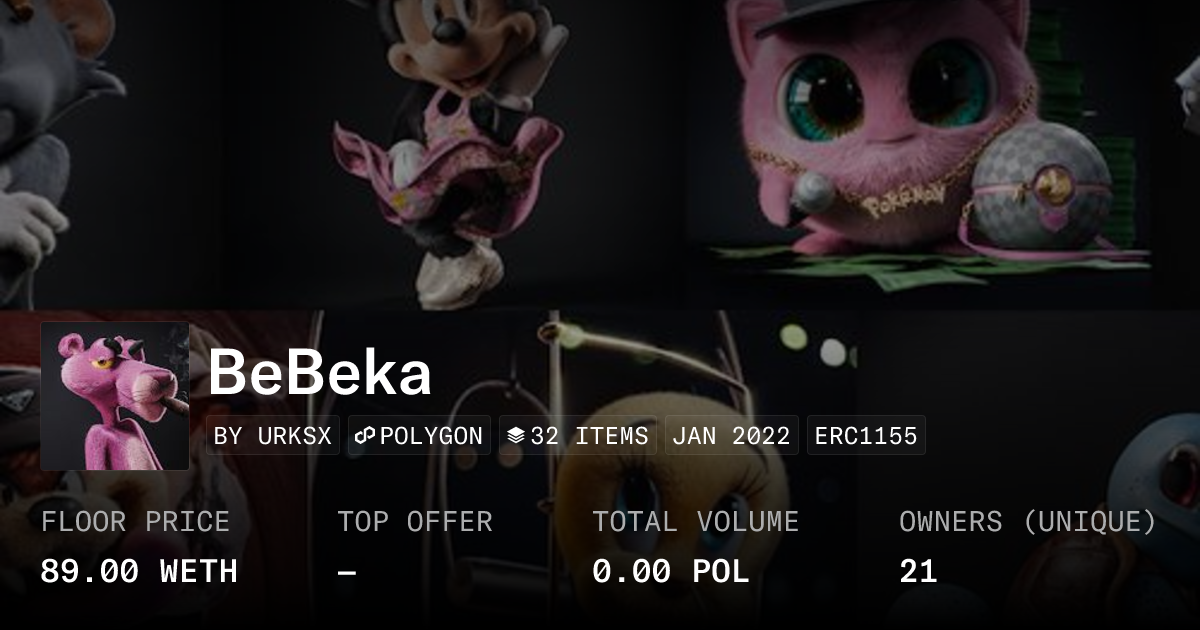
Task: Select the 89.00 WETH floor price value
Action: click(139, 572)
